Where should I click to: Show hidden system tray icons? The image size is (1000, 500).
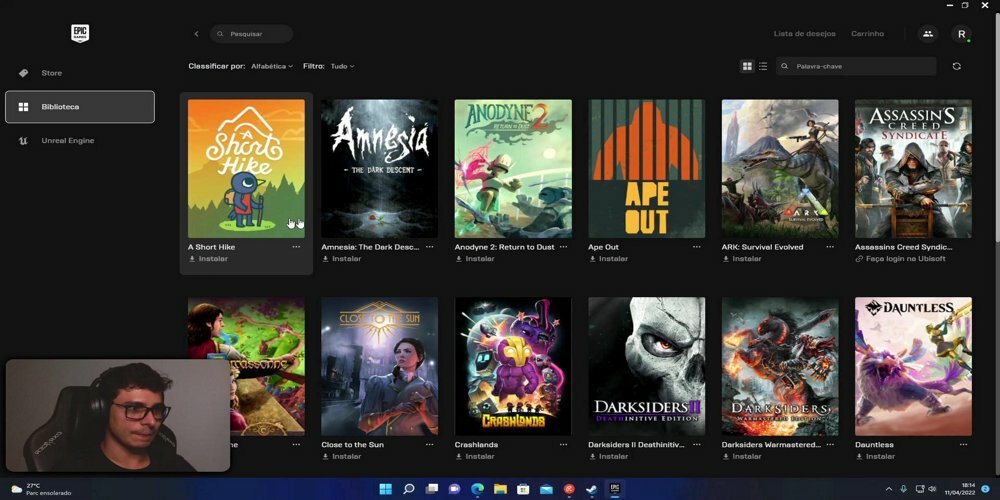click(889, 489)
